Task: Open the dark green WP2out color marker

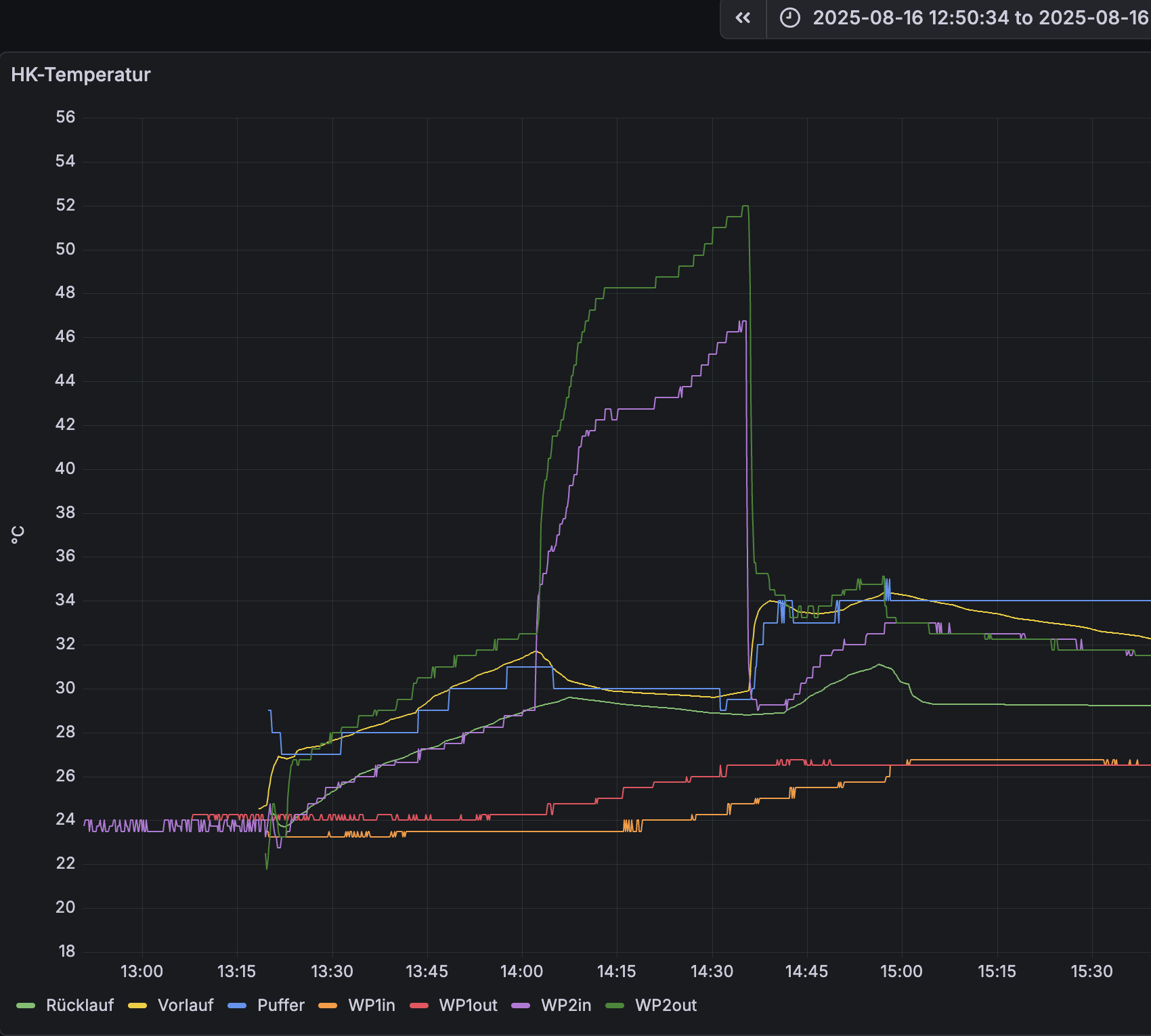Action: (615, 1006)
